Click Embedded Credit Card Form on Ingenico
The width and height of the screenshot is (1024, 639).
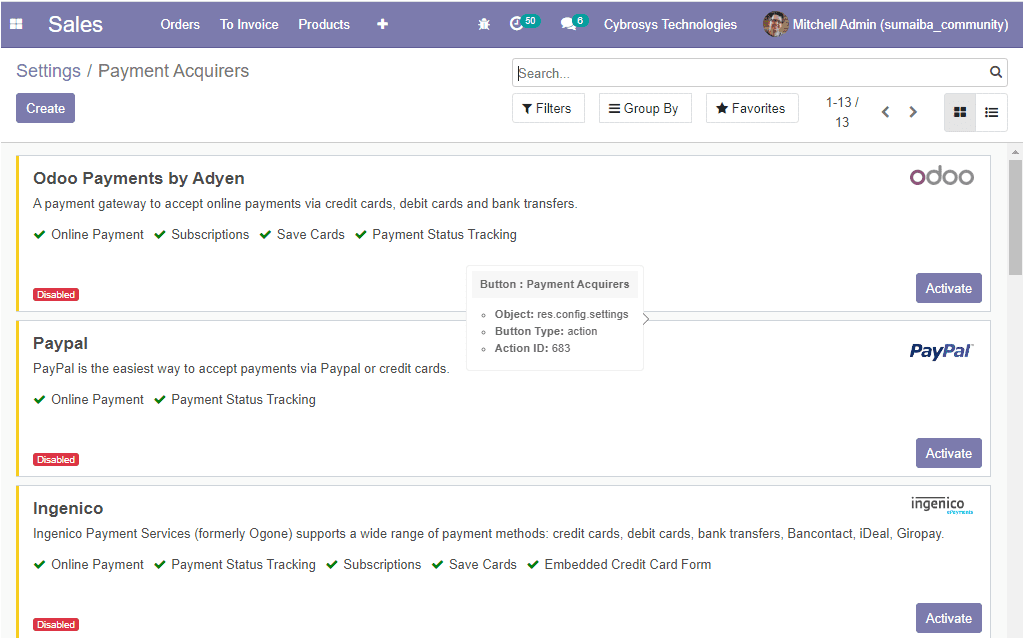click(628, 565)
